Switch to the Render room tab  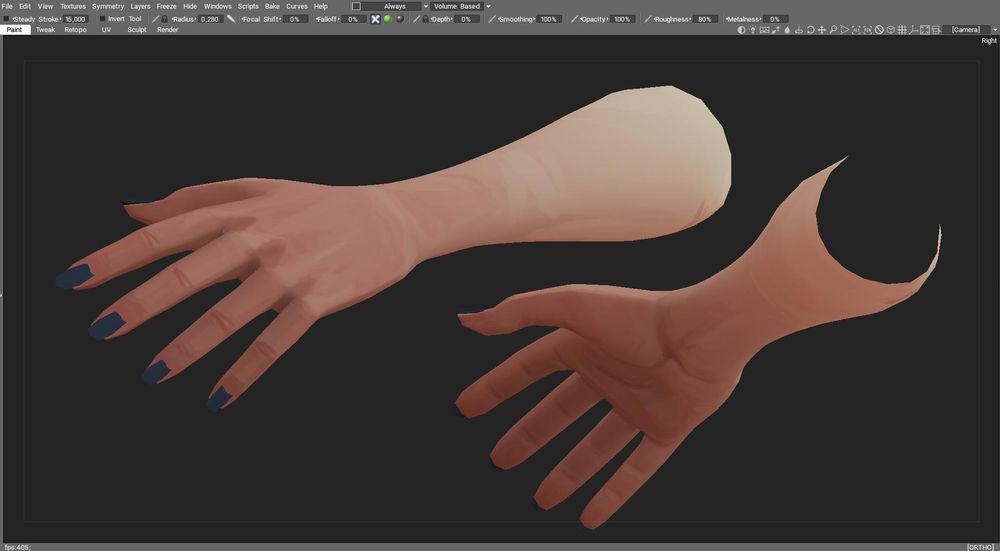point(168,30)
